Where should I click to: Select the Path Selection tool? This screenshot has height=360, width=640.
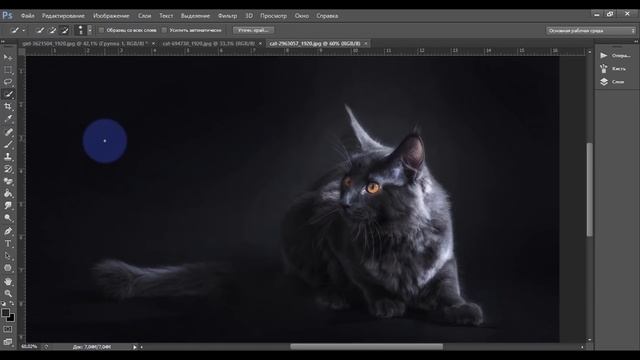(8, 256)
